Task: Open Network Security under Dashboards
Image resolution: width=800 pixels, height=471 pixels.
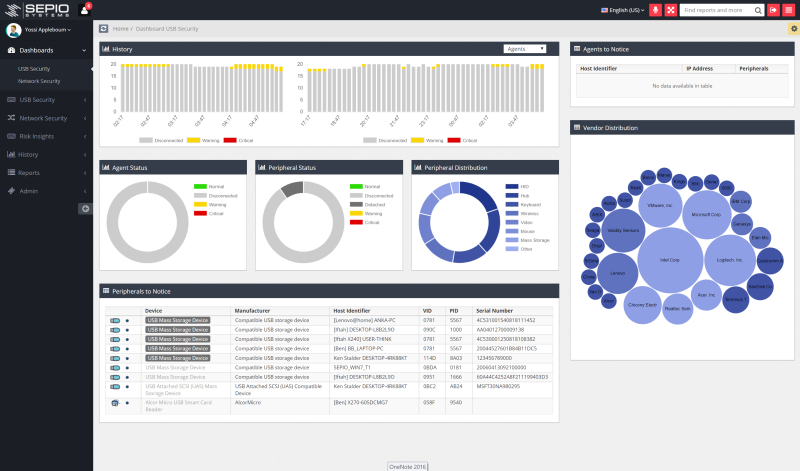Action: 39,81
